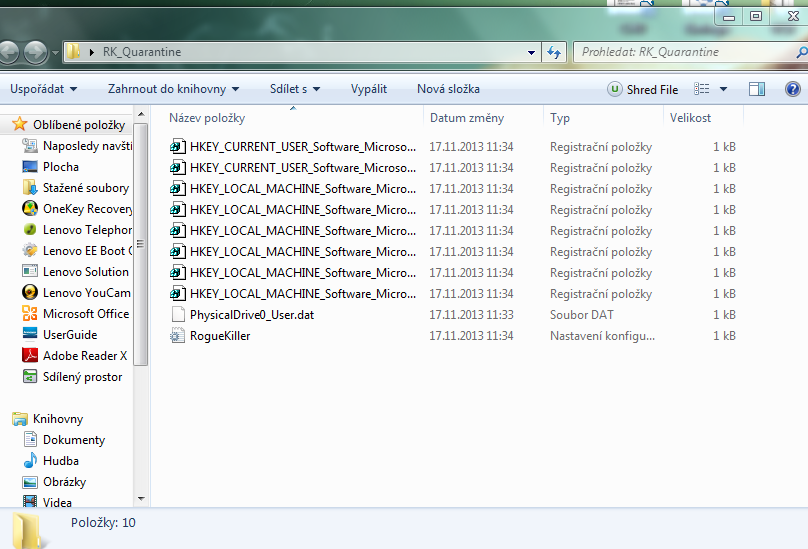The image size is (808, 549).
Task: Click the Nová složka command
Action: point(448,89)
